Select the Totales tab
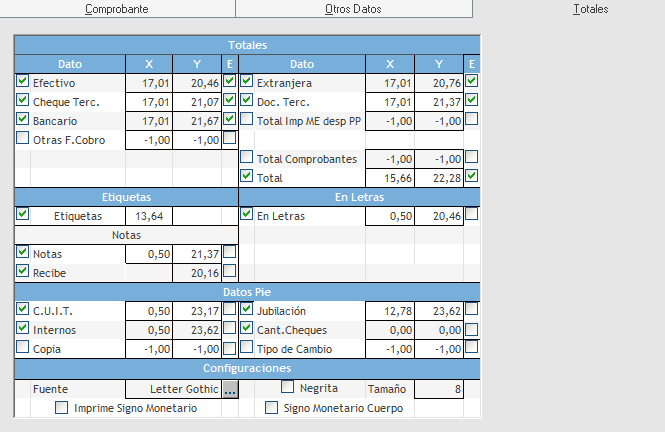 click(590, 9)
